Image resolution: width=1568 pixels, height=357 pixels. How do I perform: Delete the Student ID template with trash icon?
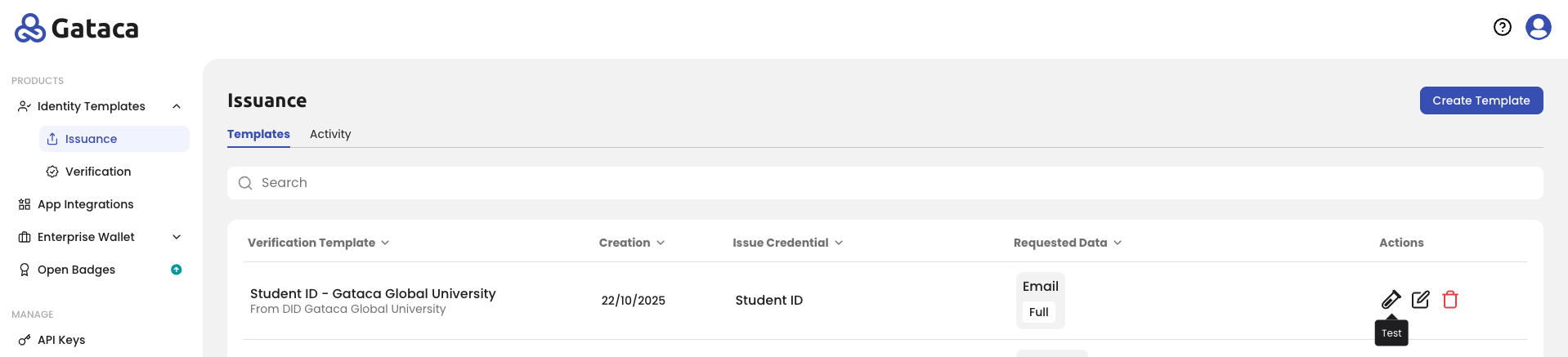(x=1450, y=300)
